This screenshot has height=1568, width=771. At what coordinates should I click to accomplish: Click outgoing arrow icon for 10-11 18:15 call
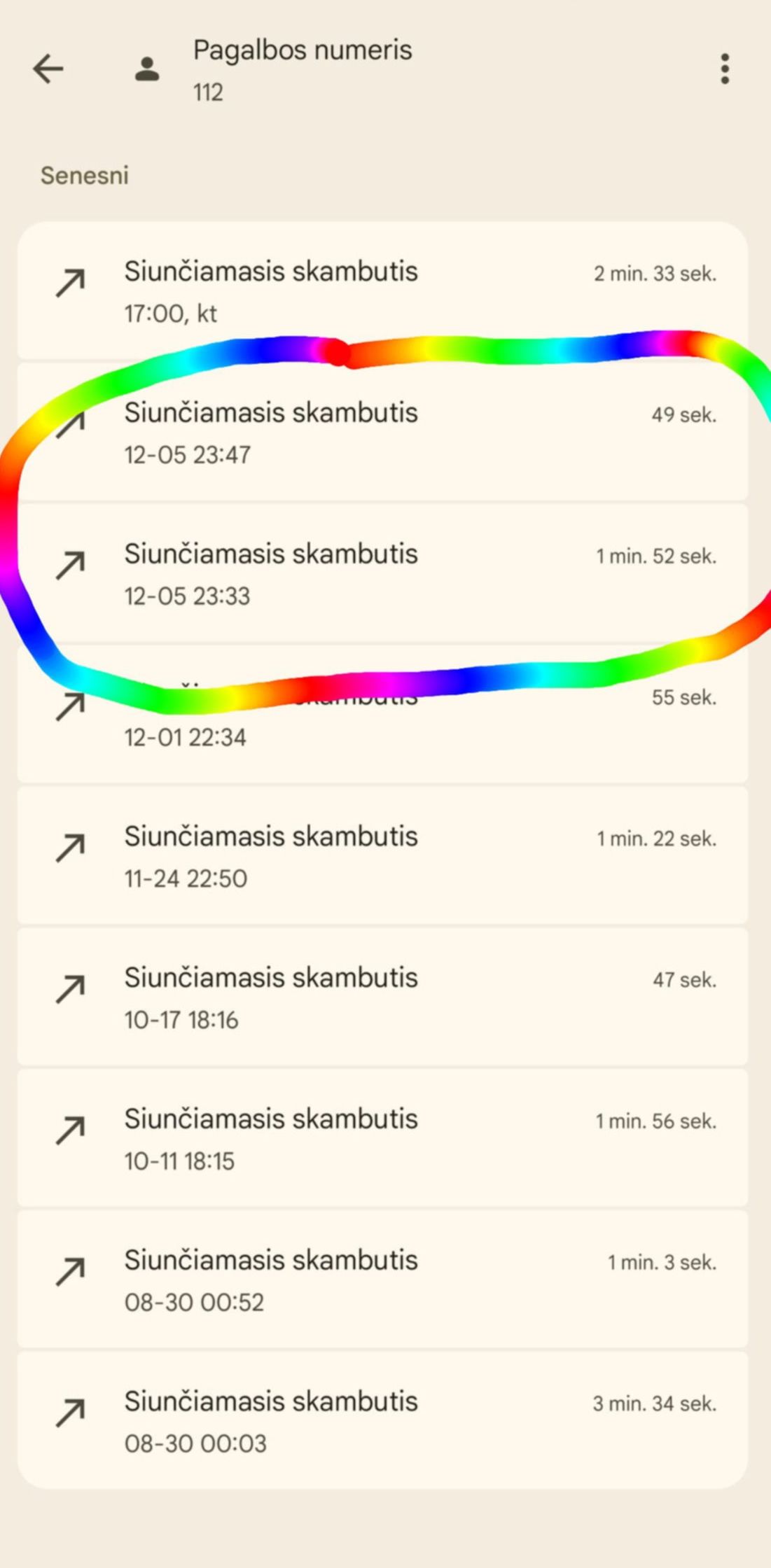70,1131
